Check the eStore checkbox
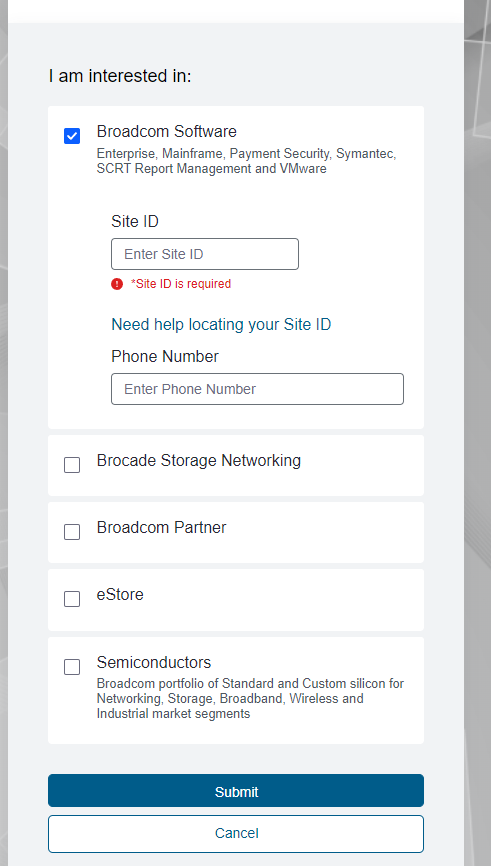 point(72,599)
